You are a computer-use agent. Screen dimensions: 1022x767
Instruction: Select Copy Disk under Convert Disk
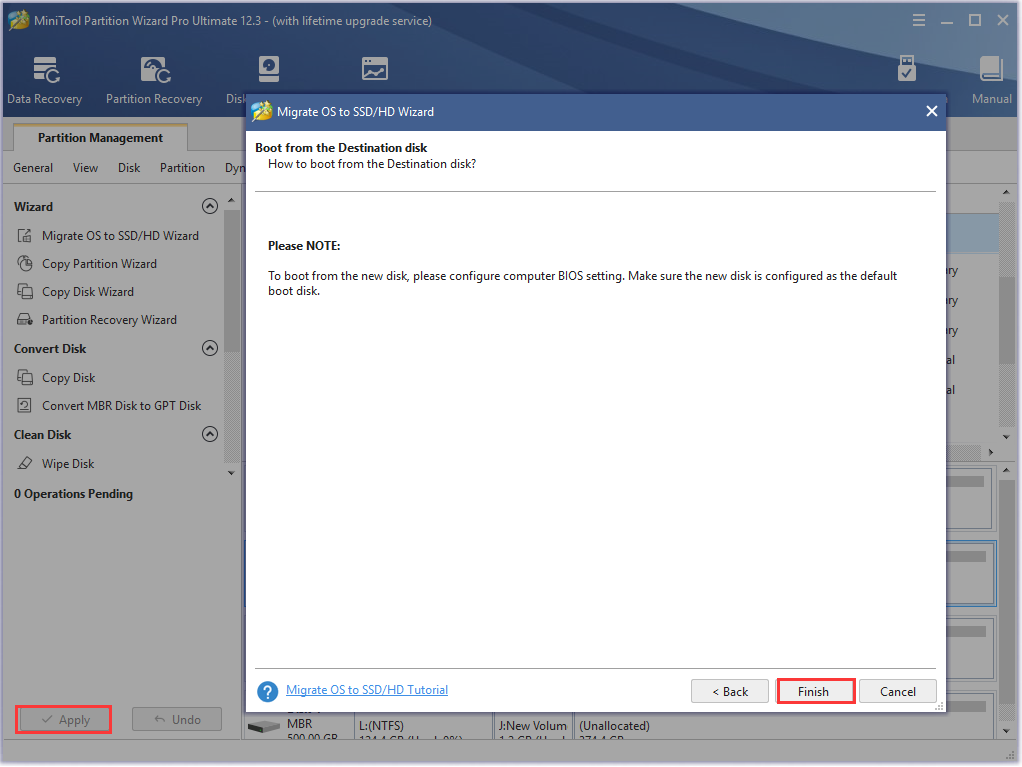pos(68,377)
